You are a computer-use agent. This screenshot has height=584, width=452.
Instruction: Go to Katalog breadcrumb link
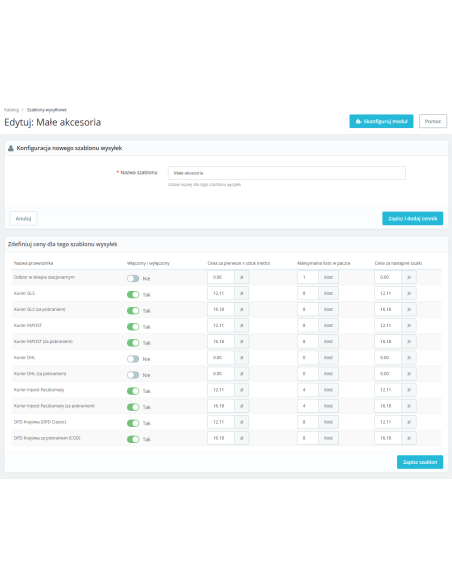pos(12,110)
